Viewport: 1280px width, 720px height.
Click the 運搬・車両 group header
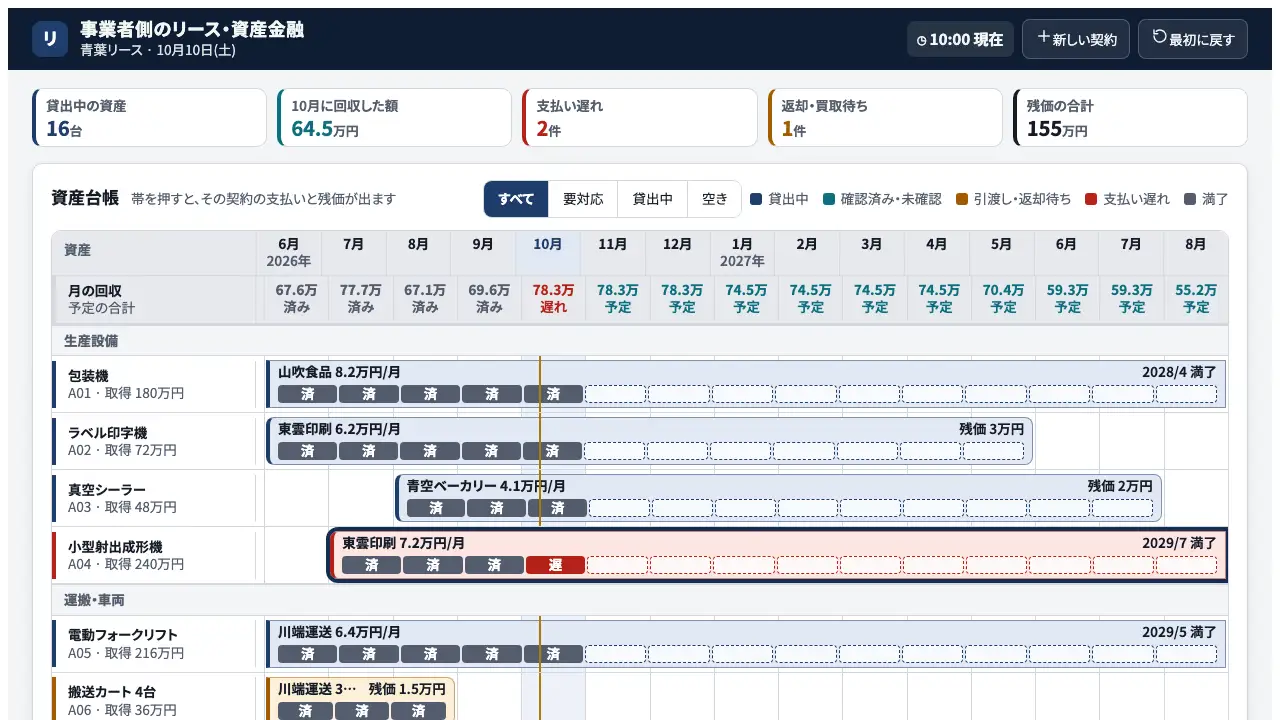pos(640,600)
